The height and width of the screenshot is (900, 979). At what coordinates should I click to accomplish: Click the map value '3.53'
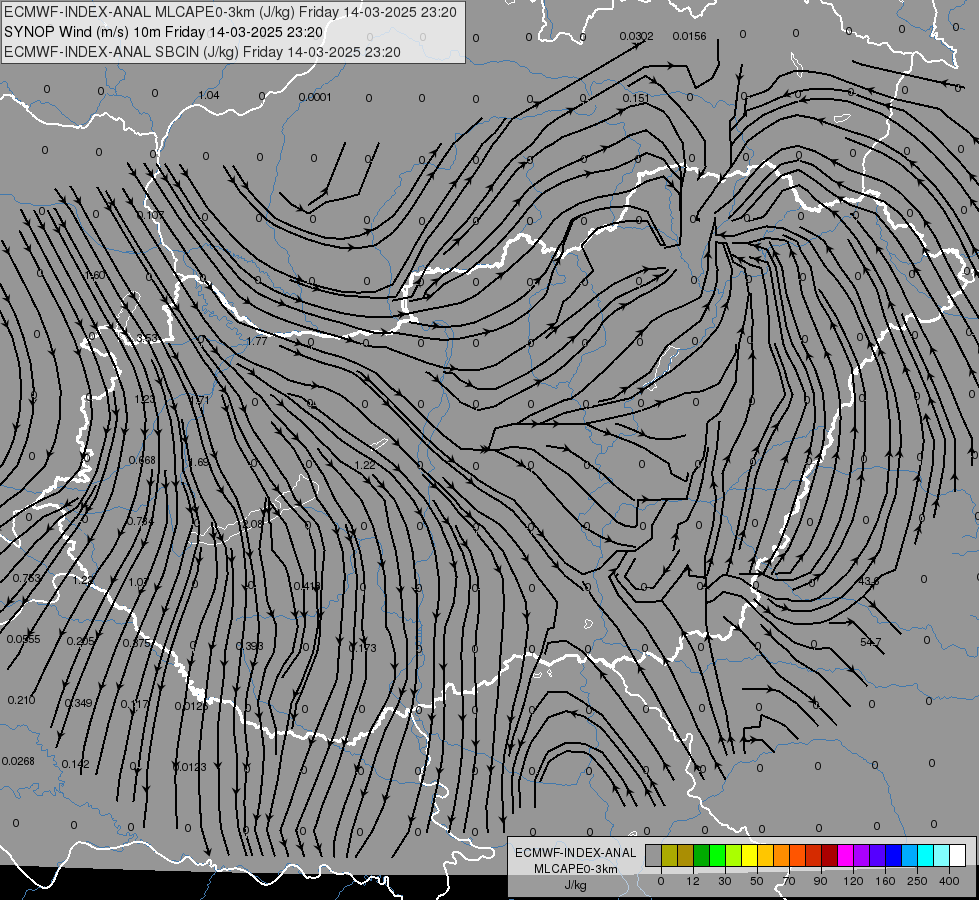point(147,339)
